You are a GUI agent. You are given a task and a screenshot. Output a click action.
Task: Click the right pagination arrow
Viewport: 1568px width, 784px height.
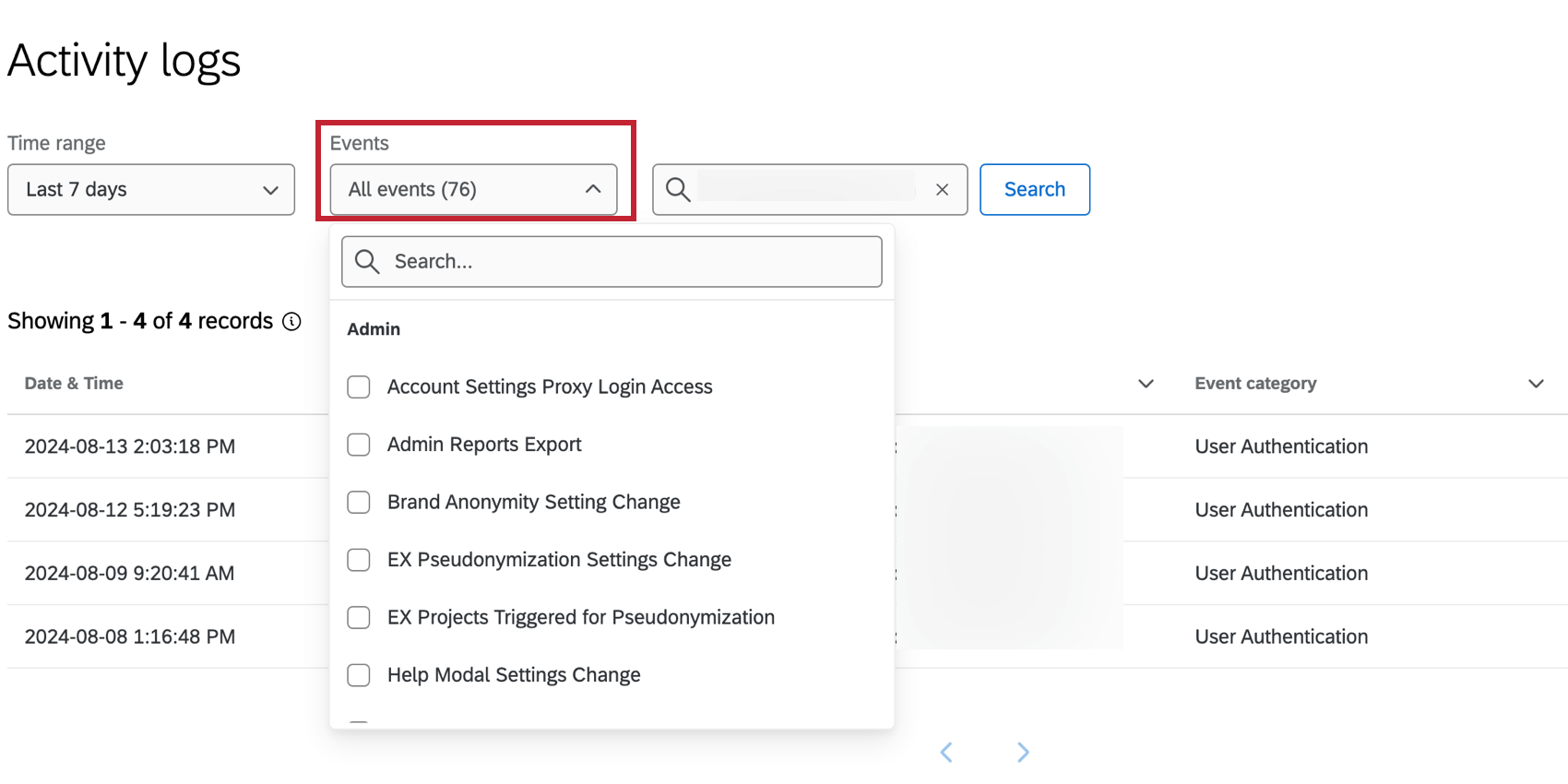[1023, 752]
